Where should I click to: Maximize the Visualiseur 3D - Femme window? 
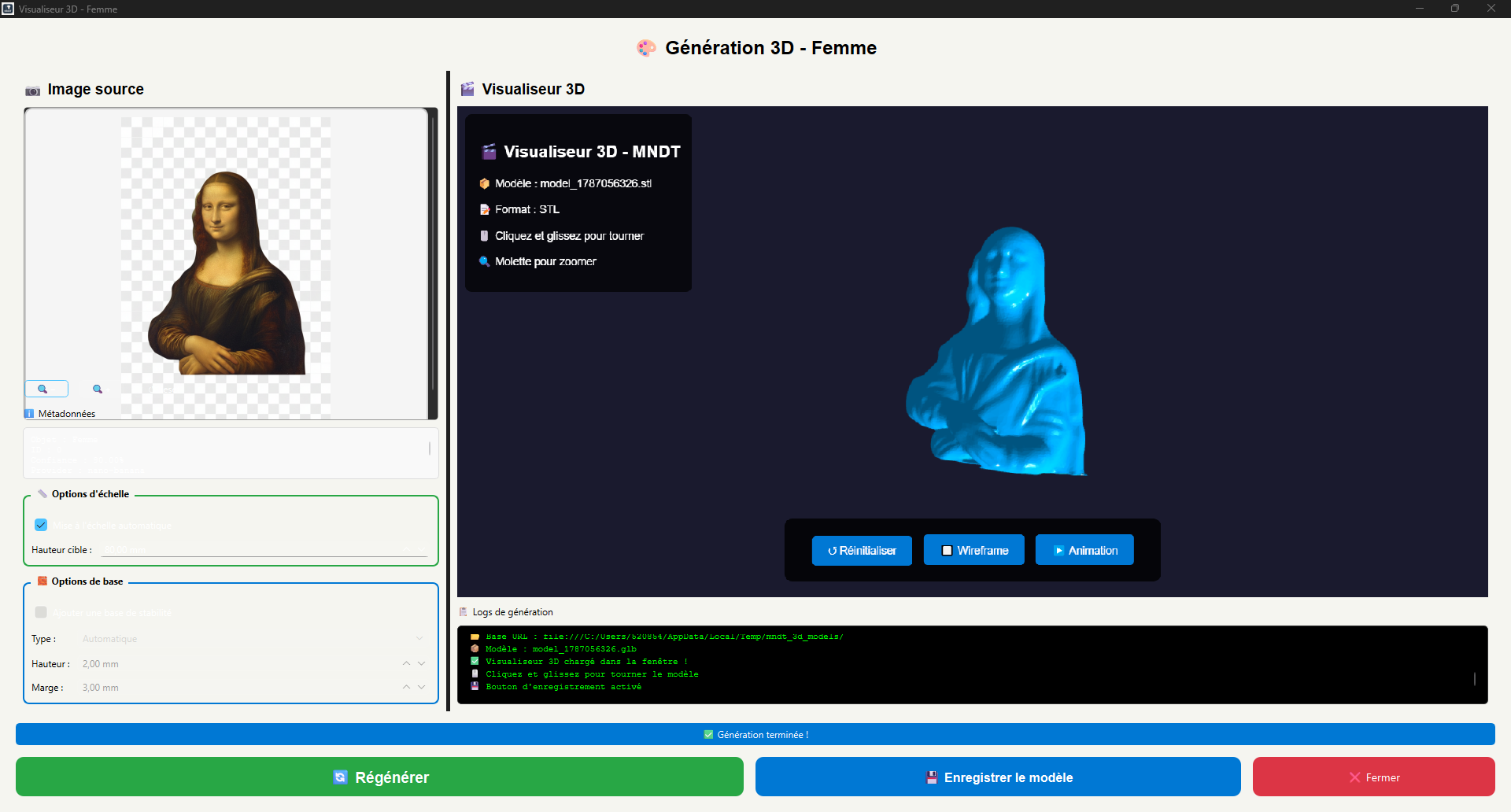(x=1455, y=9)
